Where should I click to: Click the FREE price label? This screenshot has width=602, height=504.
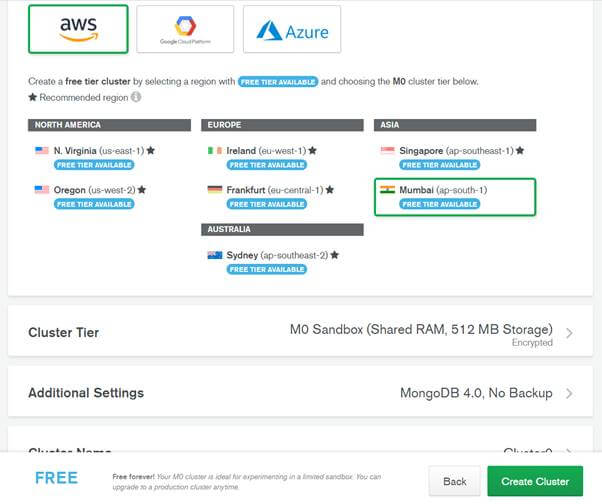pyautogui.click(x=56, y=478)
